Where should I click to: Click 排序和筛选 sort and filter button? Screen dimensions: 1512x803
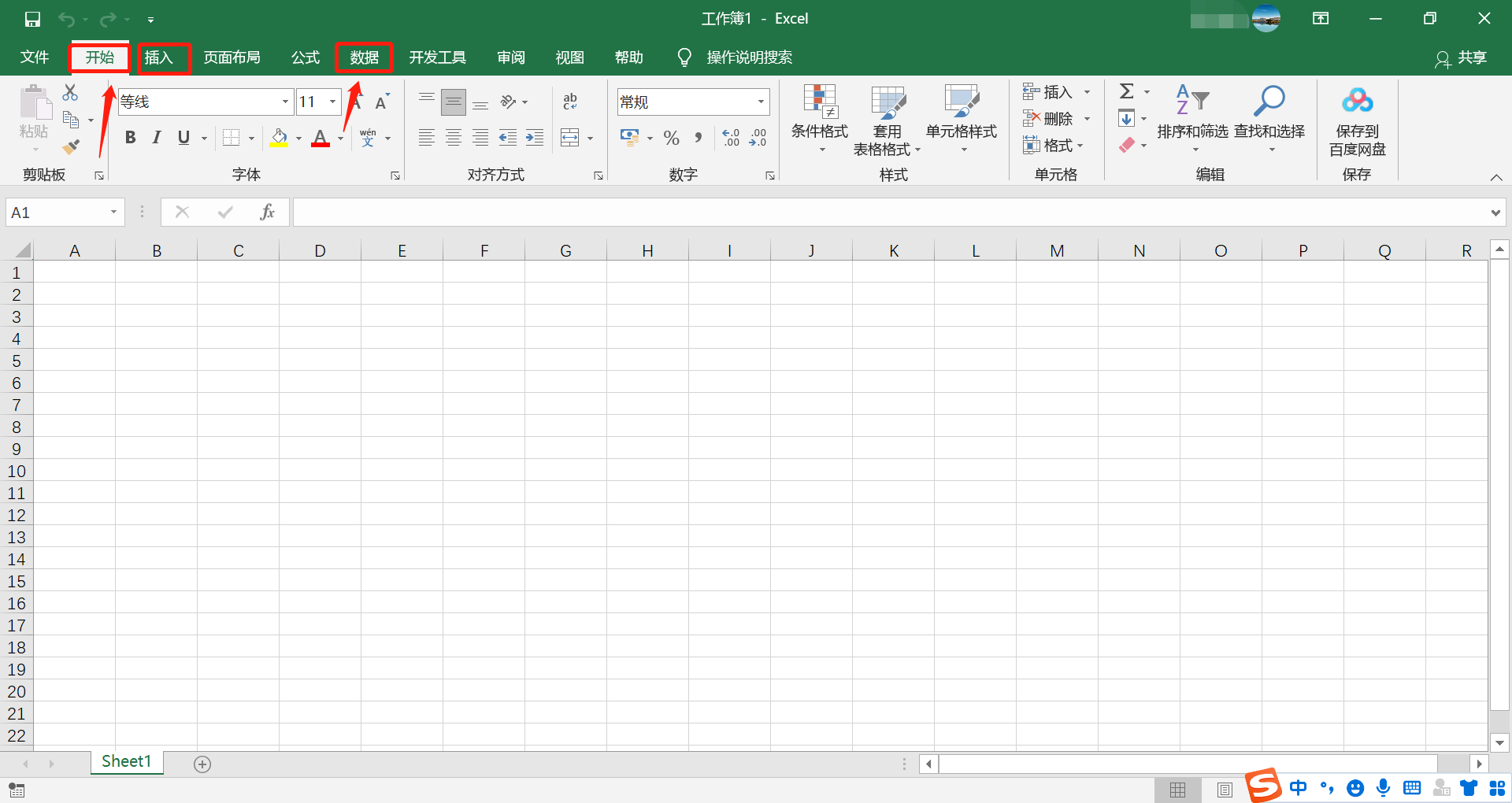point(1192,119)
